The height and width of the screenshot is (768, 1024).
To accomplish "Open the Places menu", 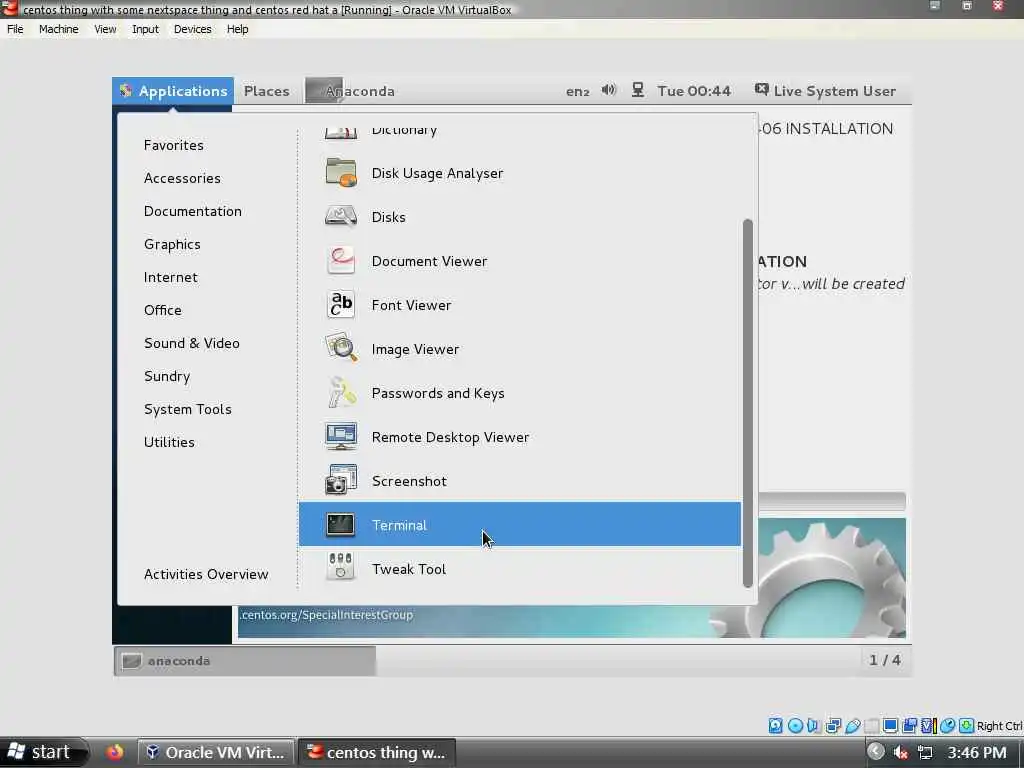I will click(266, 91).
